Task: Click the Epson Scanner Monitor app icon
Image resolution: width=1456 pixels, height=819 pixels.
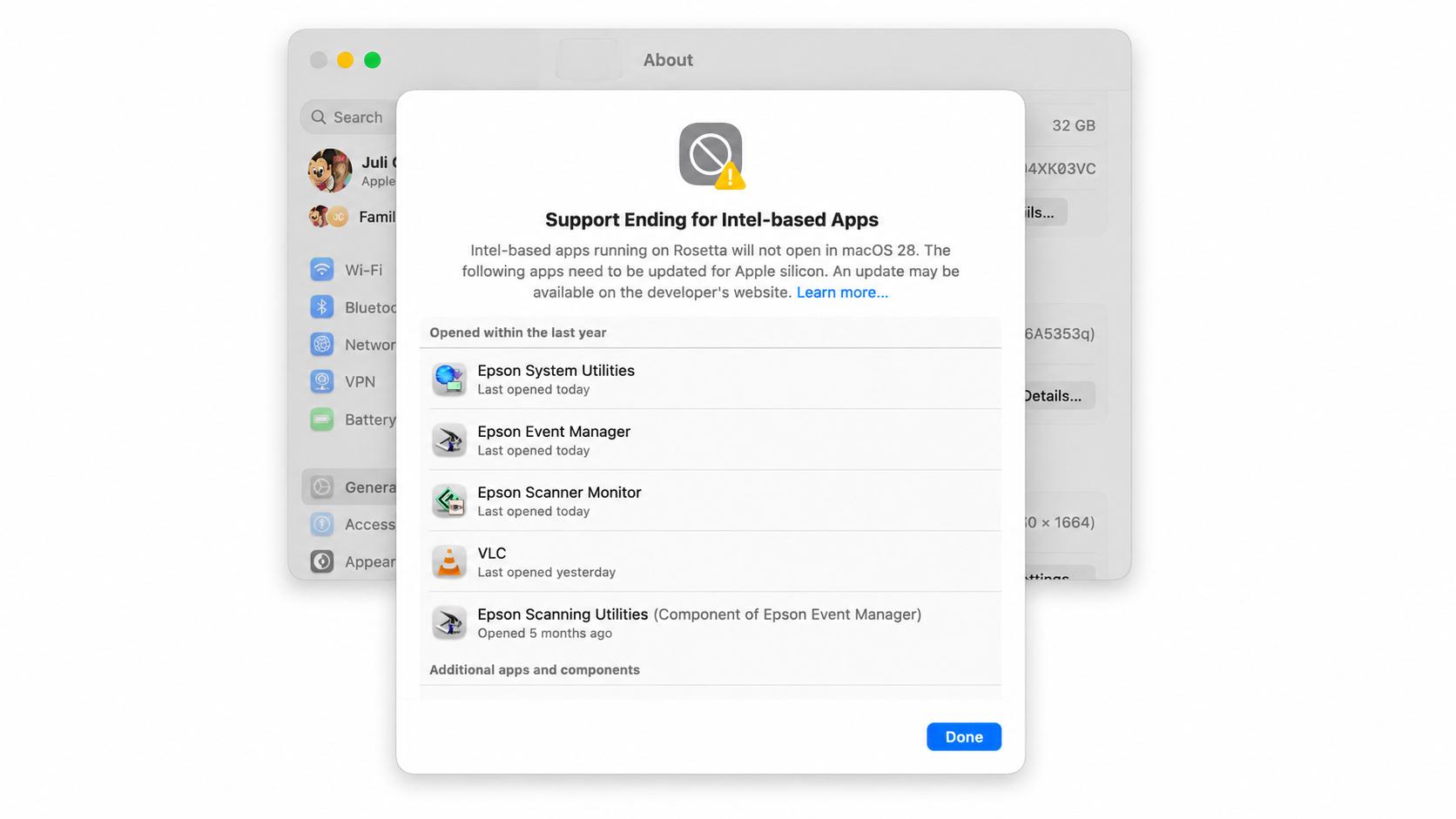Action: [x=449, y=501]
